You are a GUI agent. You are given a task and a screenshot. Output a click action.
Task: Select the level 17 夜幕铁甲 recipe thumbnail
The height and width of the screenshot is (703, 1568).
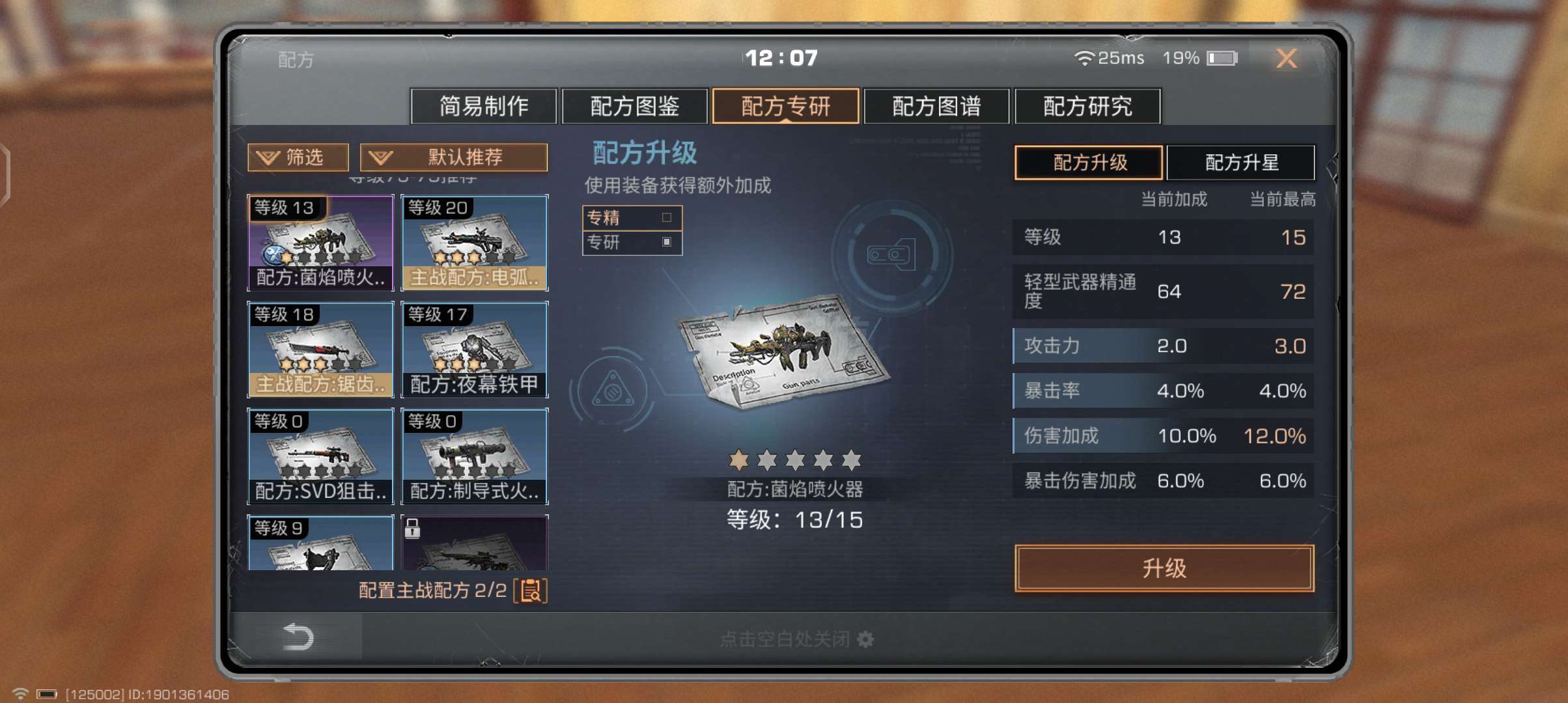click(x=475, y=350)
